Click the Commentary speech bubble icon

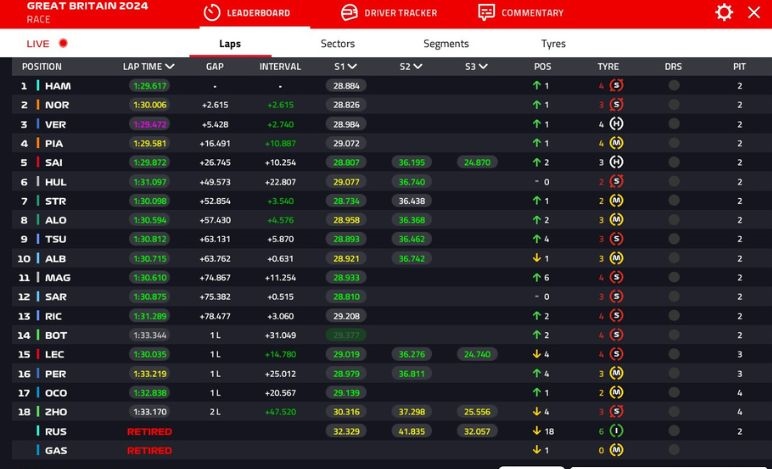[x=486, y=13]
